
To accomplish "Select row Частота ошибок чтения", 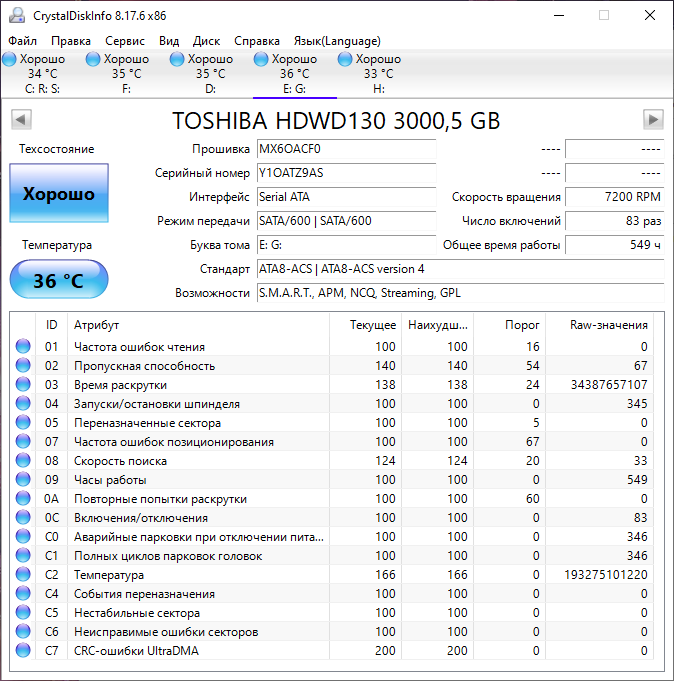I will pyautogui.click(x=332, y=347).
